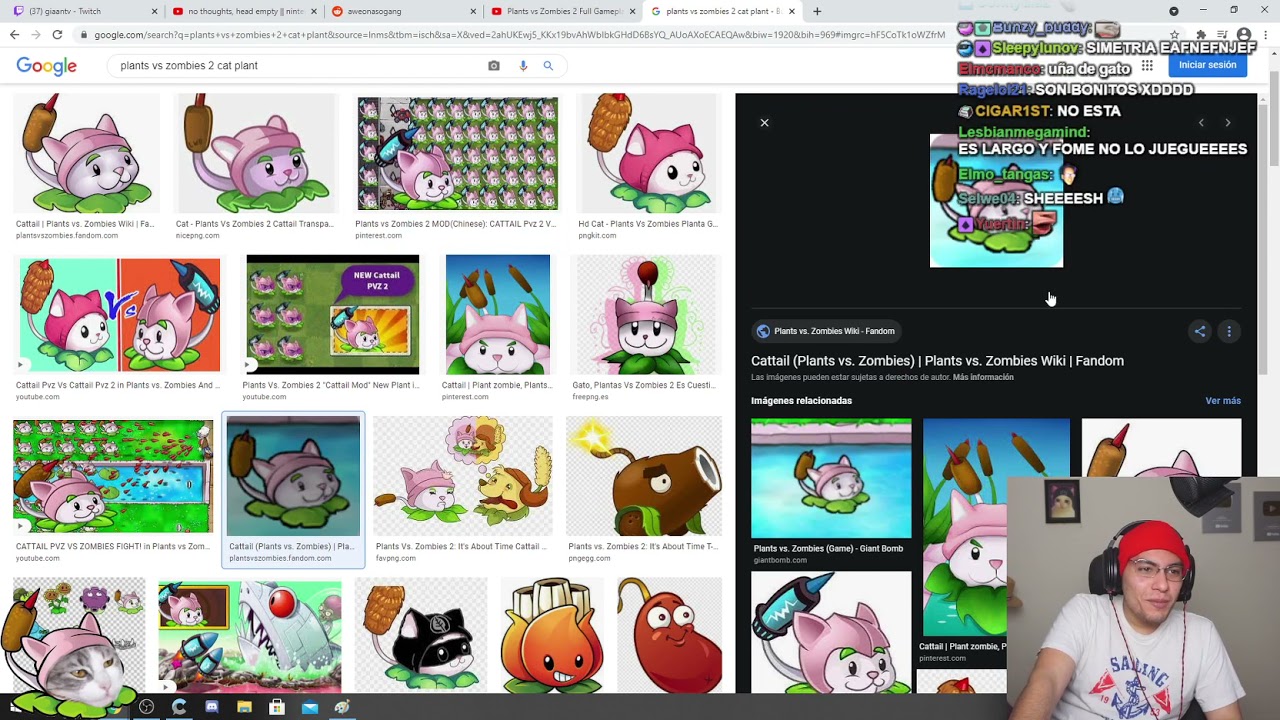The height and width of the screenshot is (720, 1280).
Task: Close the image preview panel
Action: (x=764, y=122)
